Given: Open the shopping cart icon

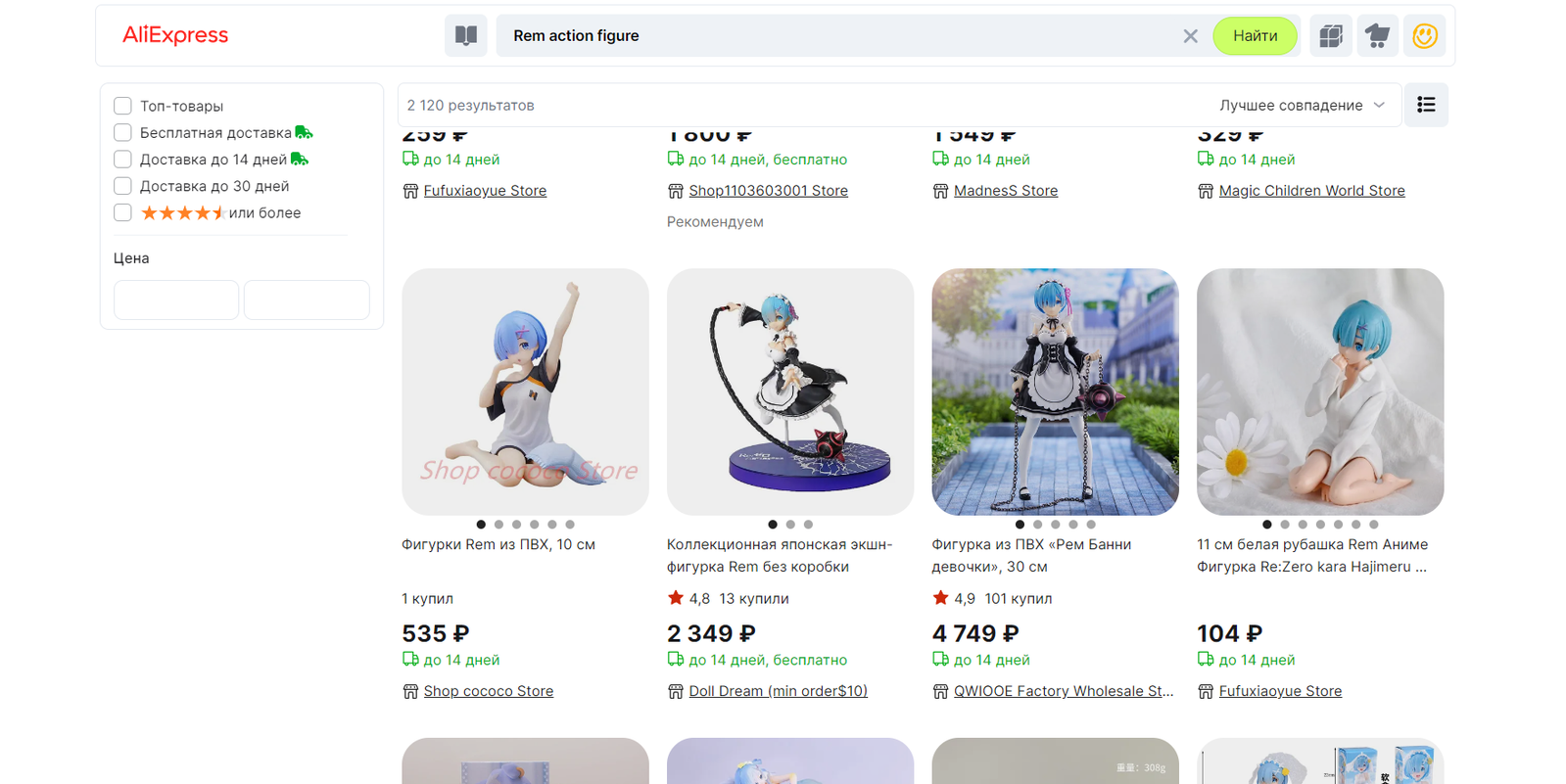Looking at the screenshot, I should click(1378, 36).
